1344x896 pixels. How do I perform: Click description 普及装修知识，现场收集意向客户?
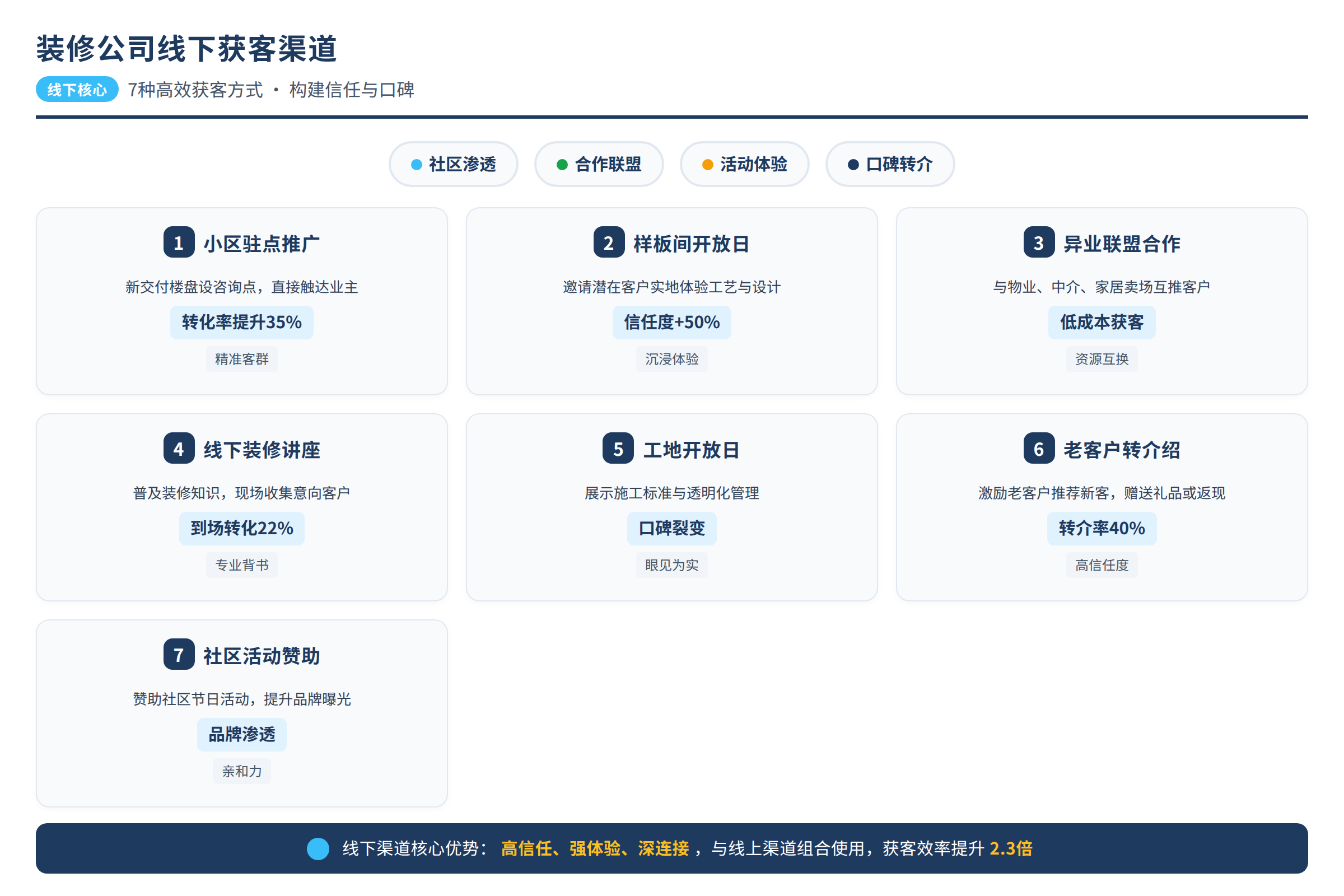[x=242, y=493]
